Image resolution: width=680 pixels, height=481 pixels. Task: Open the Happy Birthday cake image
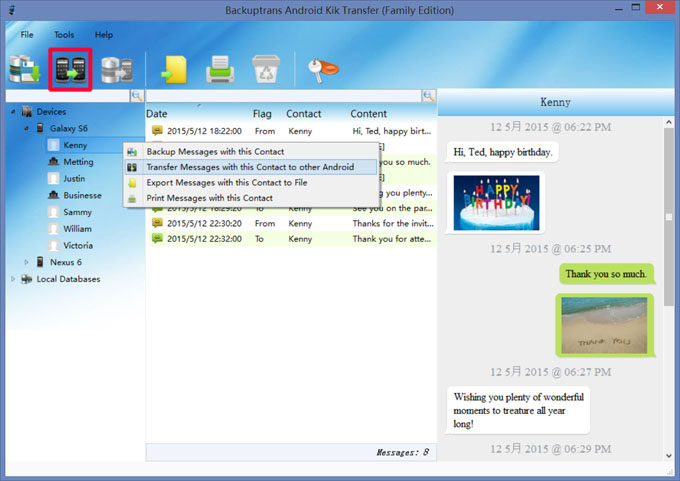click(x=496, y=203)
